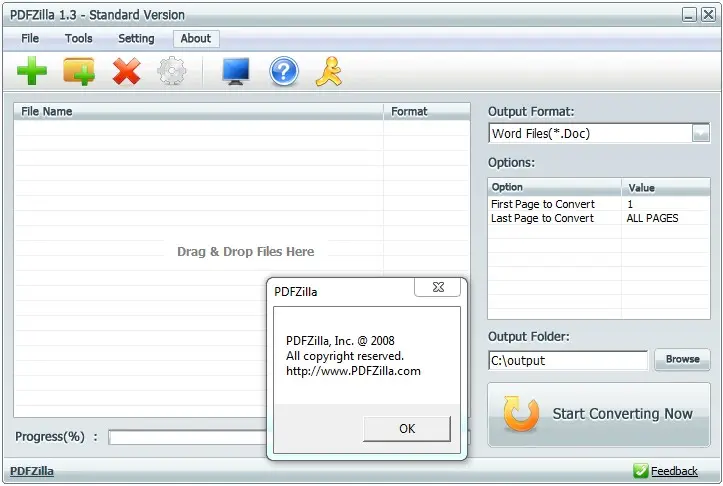Click the Format column header
723x486 pixels.
point(427,112)
